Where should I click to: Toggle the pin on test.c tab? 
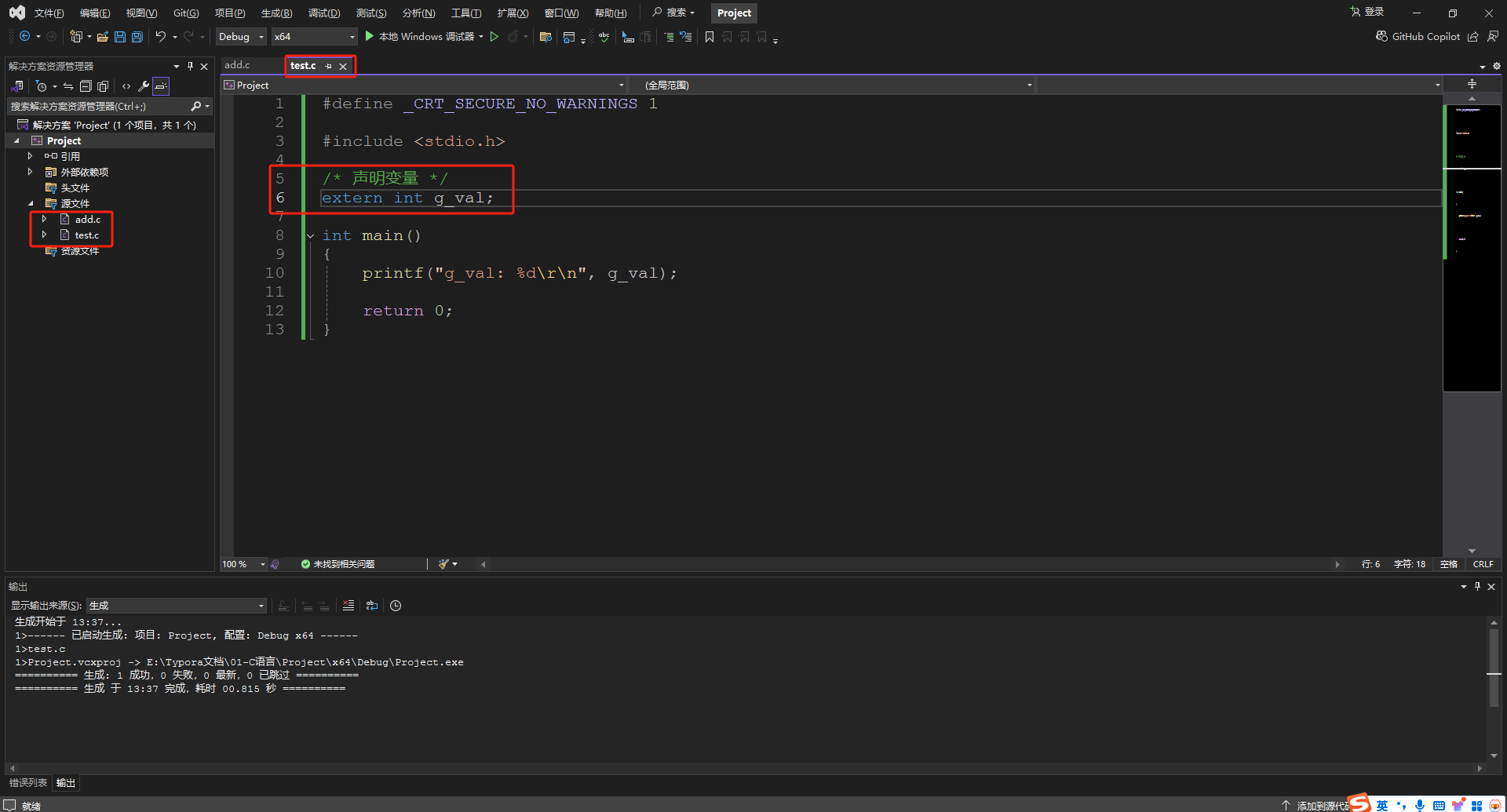click(x=329, y=66)
